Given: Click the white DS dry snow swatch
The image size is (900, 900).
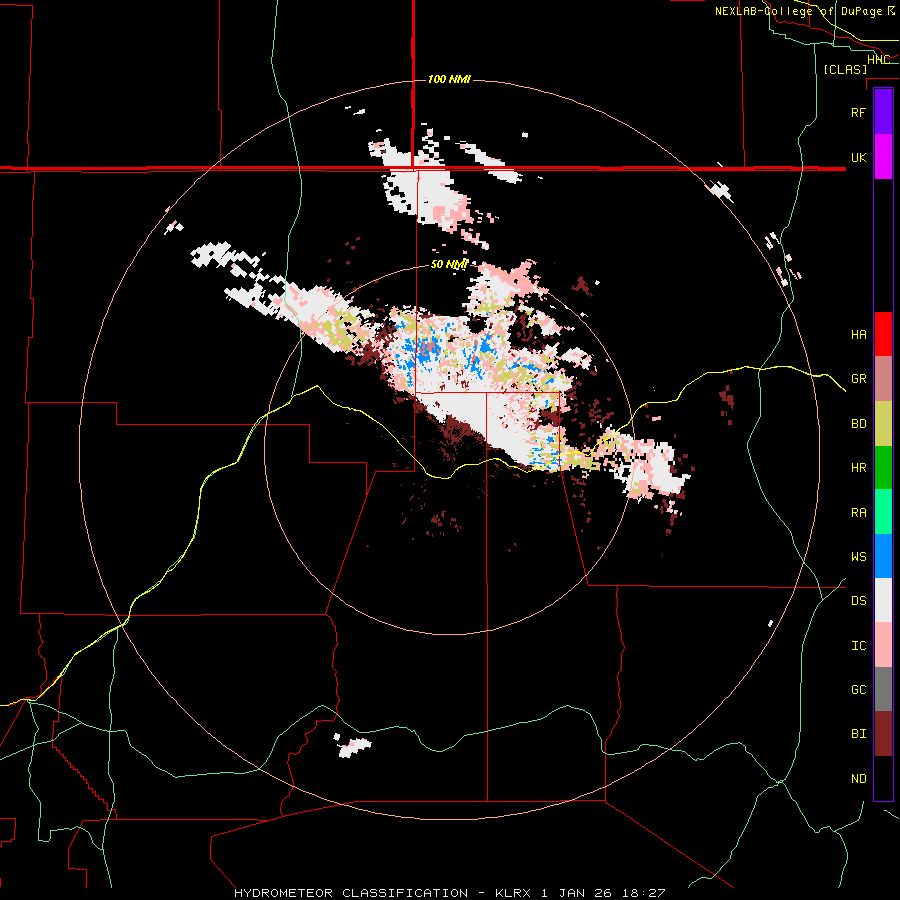Looking at the screenshot, I should click(x=883, y=600).
